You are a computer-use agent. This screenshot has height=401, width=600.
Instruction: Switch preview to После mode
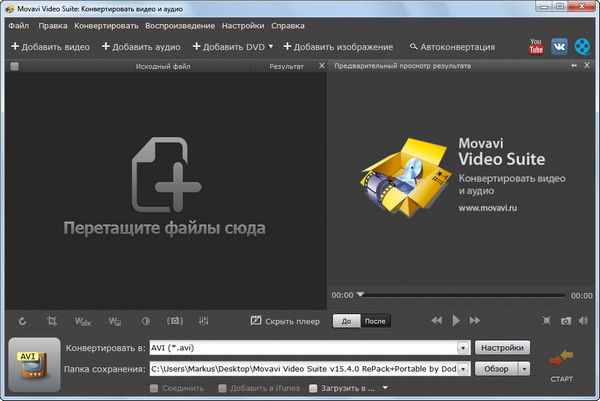coord(375,321)
